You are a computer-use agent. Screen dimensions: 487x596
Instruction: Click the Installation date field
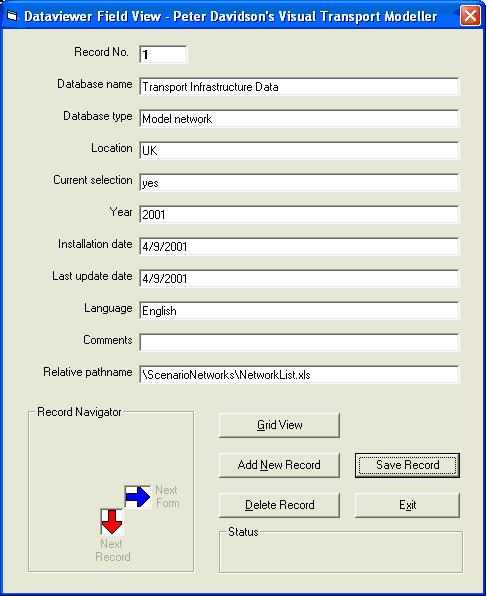[x=299, y=247]
